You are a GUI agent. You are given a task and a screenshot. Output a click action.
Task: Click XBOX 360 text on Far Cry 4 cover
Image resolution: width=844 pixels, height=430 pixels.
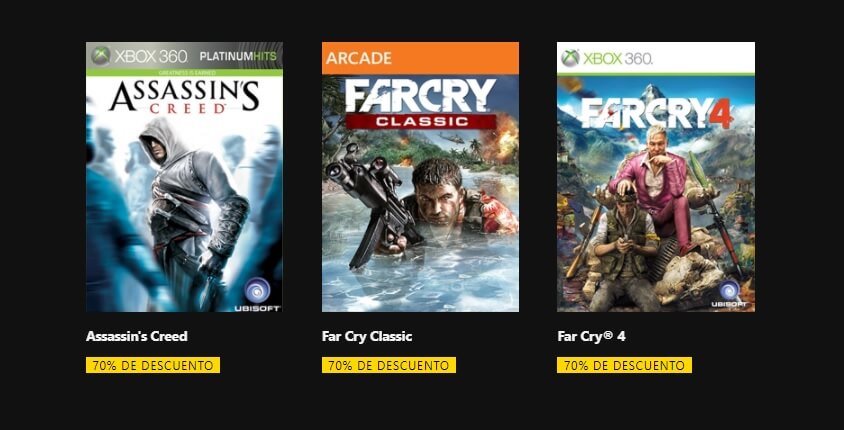coord(618,58)
